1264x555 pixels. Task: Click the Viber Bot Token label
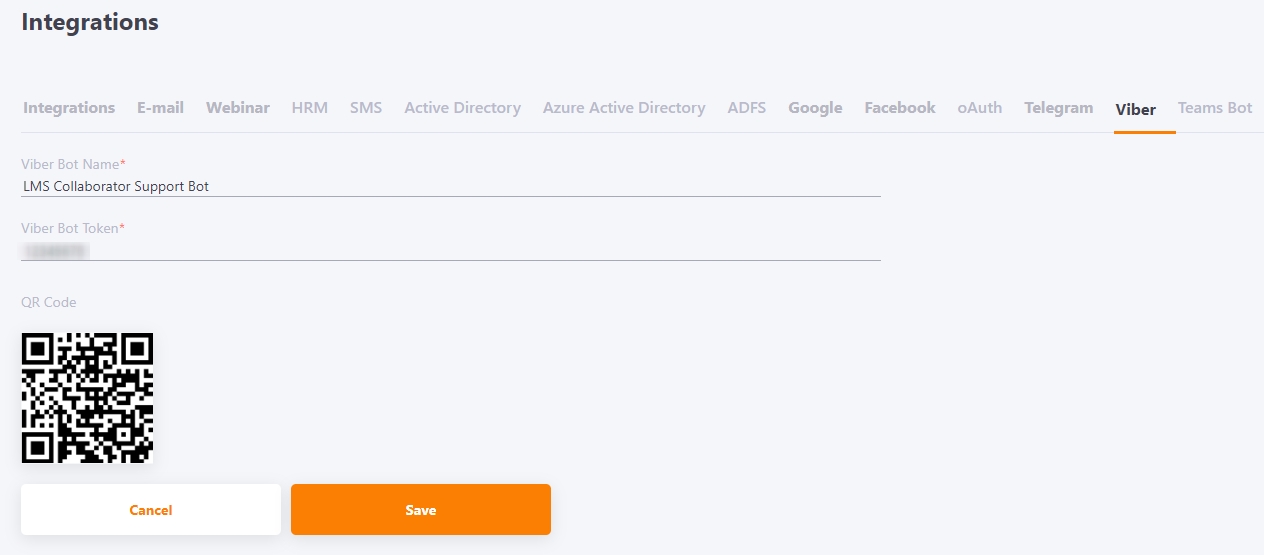point(73,228)
